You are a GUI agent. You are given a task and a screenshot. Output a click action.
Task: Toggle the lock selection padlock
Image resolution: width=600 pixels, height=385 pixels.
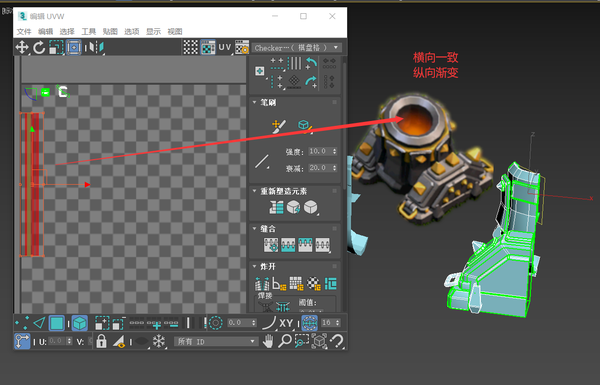(101, 341)
